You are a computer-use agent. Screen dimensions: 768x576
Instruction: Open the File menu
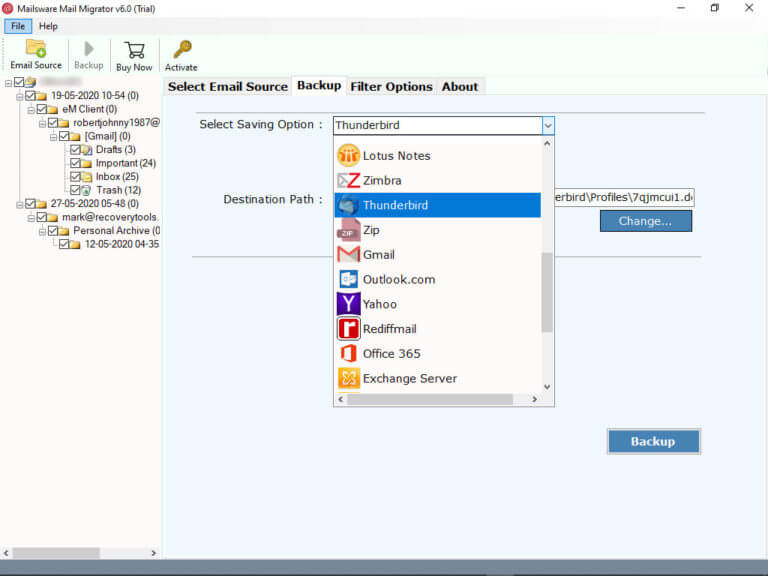[x=18, y=26]
